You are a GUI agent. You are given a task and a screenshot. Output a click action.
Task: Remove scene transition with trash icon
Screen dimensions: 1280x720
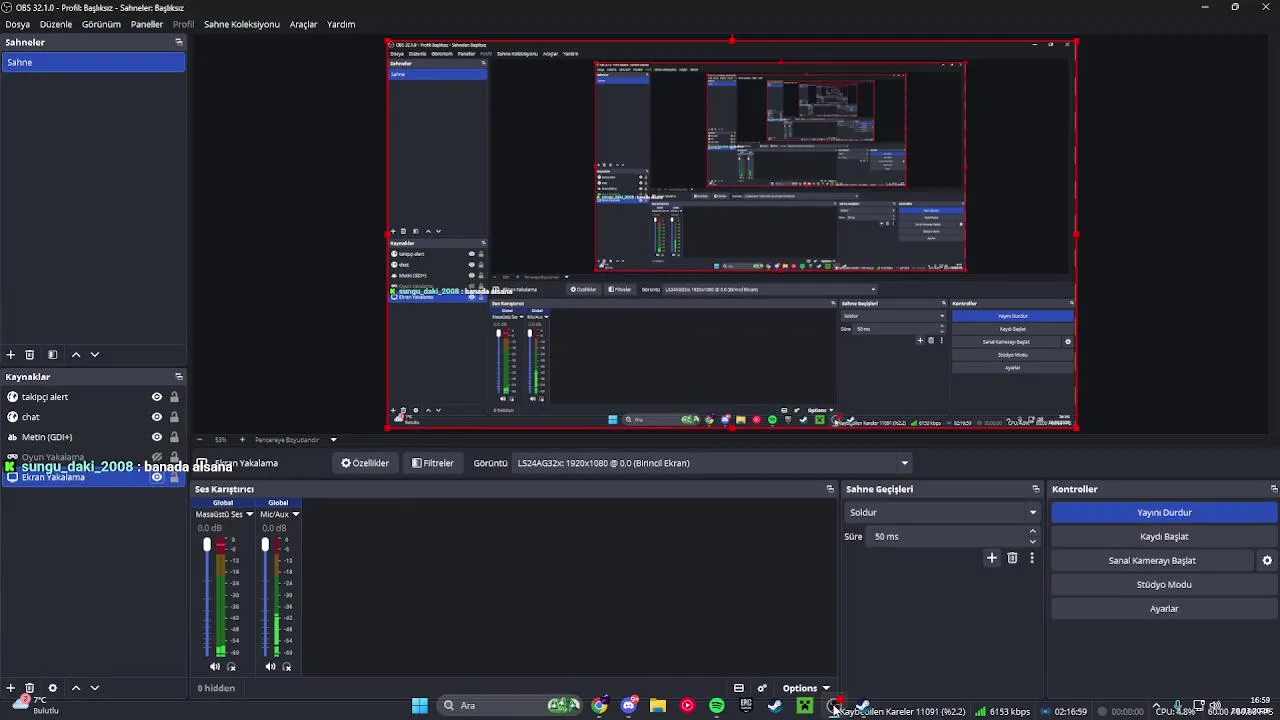[x=1012, y=558]
